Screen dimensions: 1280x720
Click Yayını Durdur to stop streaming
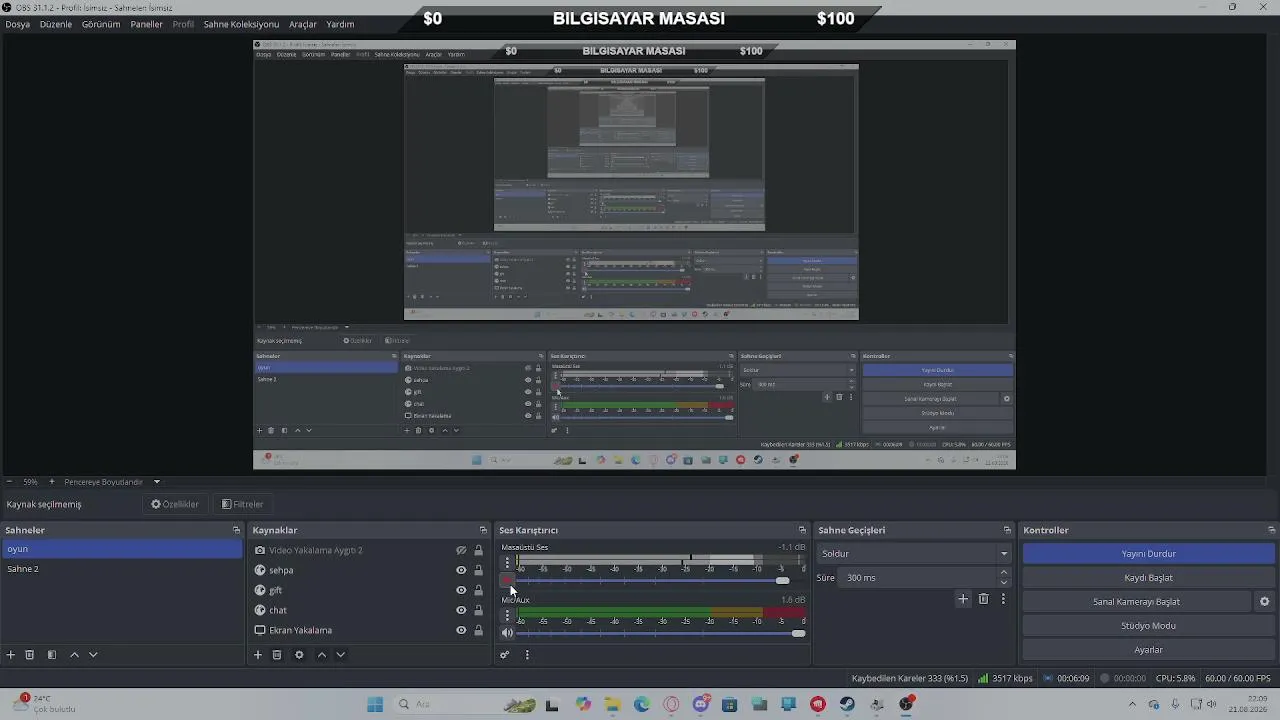pyautogui.click(x=1148, y=554)
